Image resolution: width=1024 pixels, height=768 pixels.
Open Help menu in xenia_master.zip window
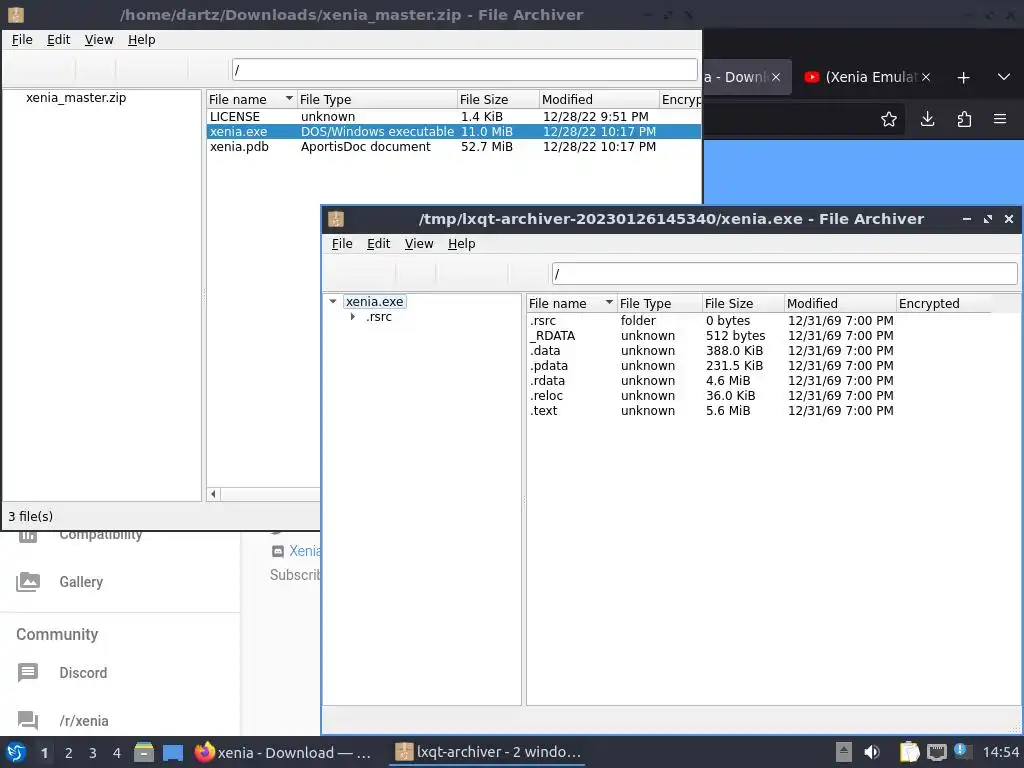pos(141,40)
